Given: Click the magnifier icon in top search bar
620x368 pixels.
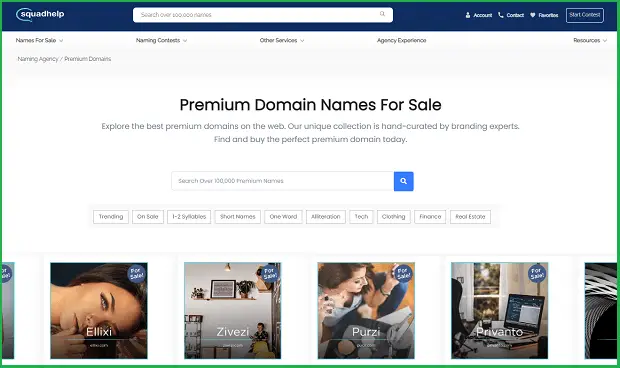Looking at the screenshot, I should click(x=382, y=14).
